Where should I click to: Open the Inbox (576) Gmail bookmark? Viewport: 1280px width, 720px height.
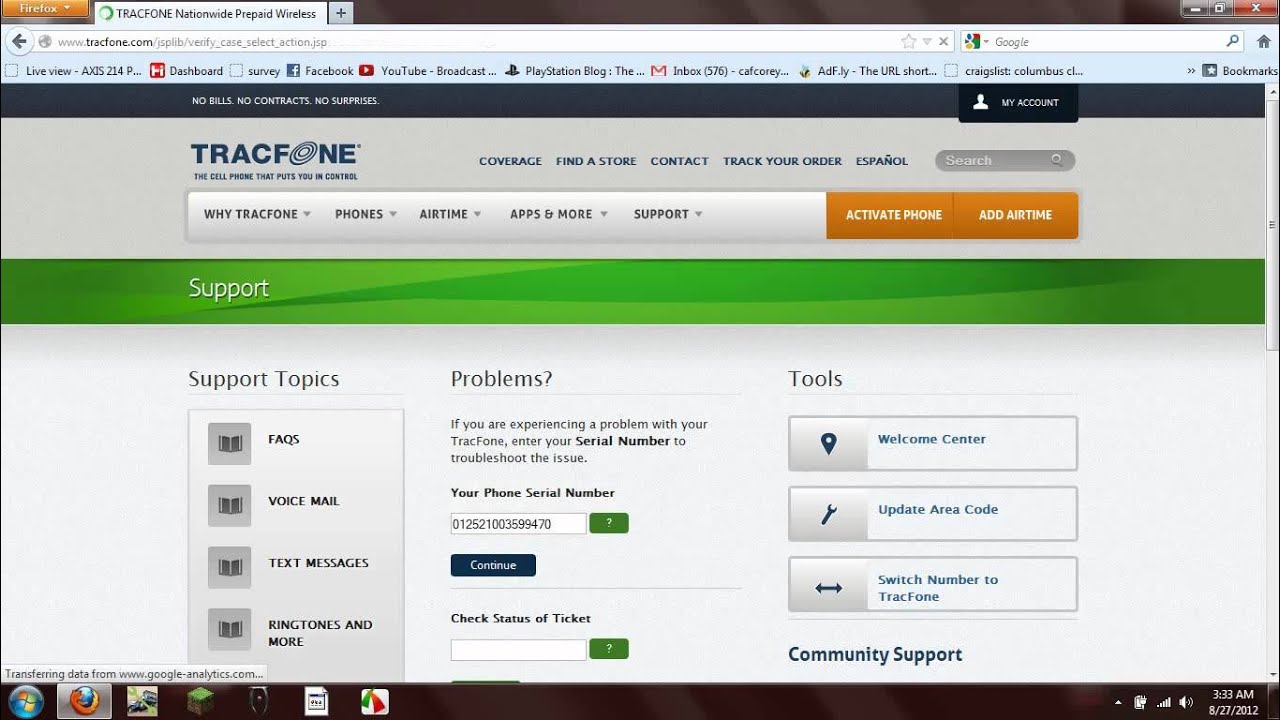click(720, 71)
